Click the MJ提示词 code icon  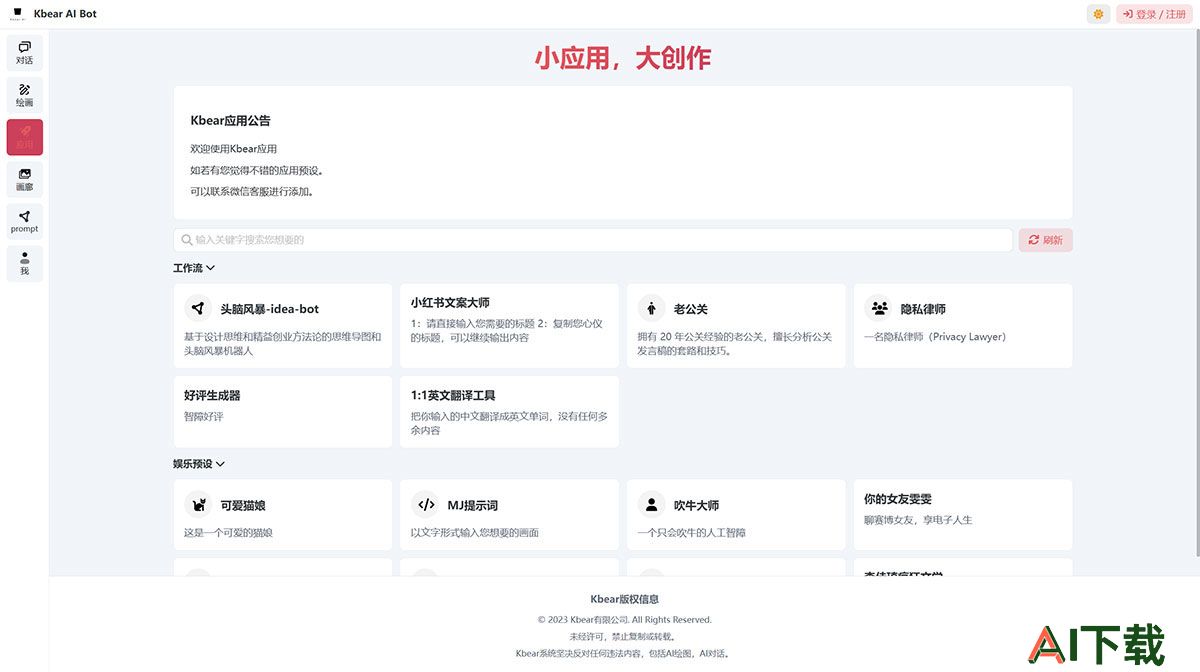425,505
